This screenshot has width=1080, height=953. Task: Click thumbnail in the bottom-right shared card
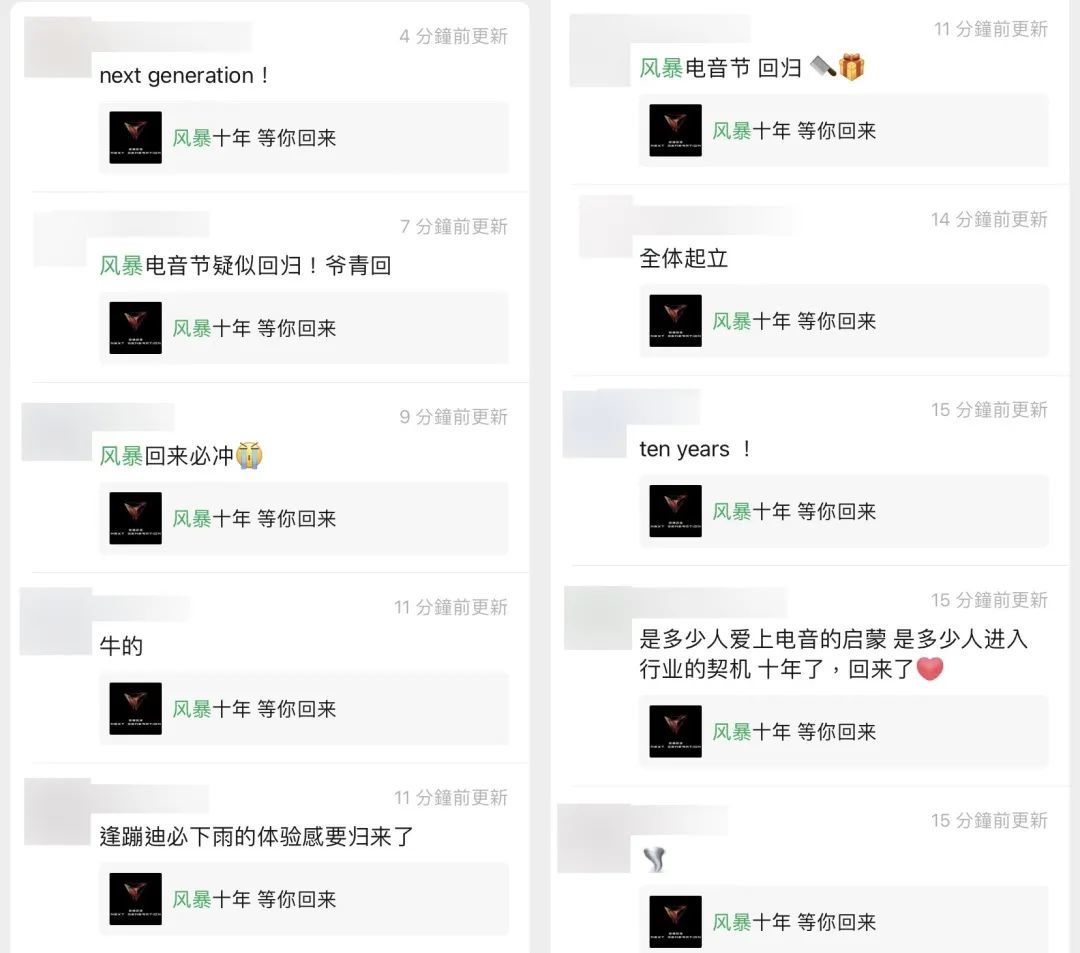[x=676, y=921]
